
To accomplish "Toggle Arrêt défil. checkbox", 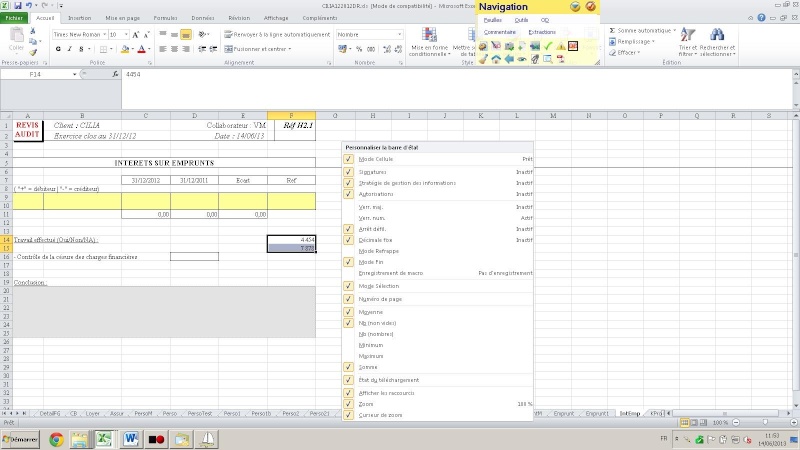I will [348, 229].
